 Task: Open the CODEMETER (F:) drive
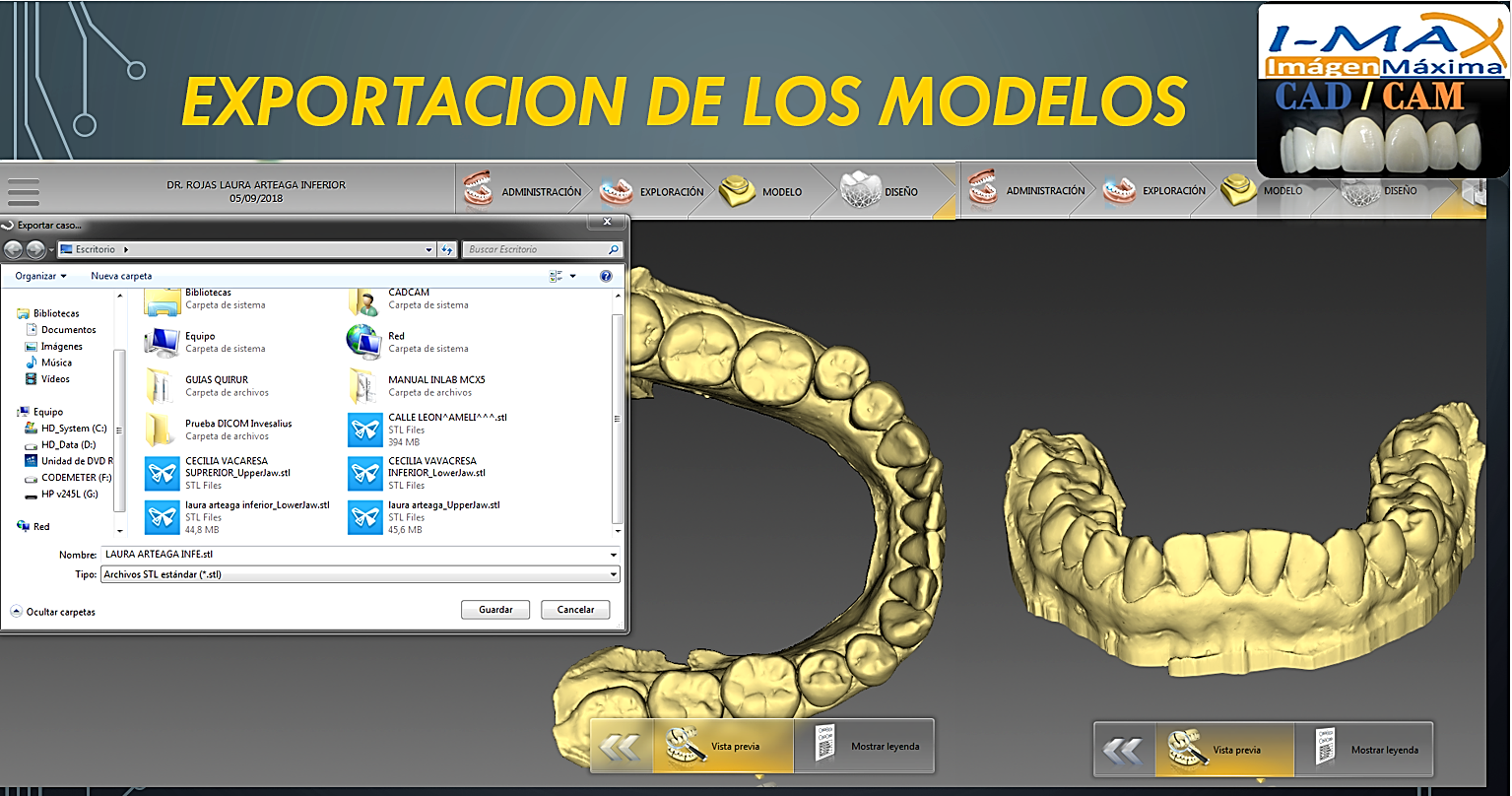point(69,478)
